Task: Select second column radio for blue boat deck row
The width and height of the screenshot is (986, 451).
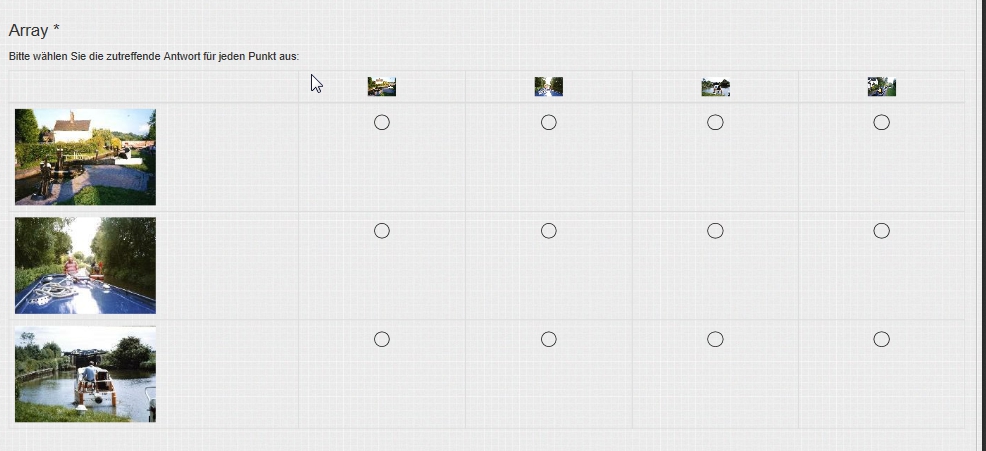Action: [548, 231]
